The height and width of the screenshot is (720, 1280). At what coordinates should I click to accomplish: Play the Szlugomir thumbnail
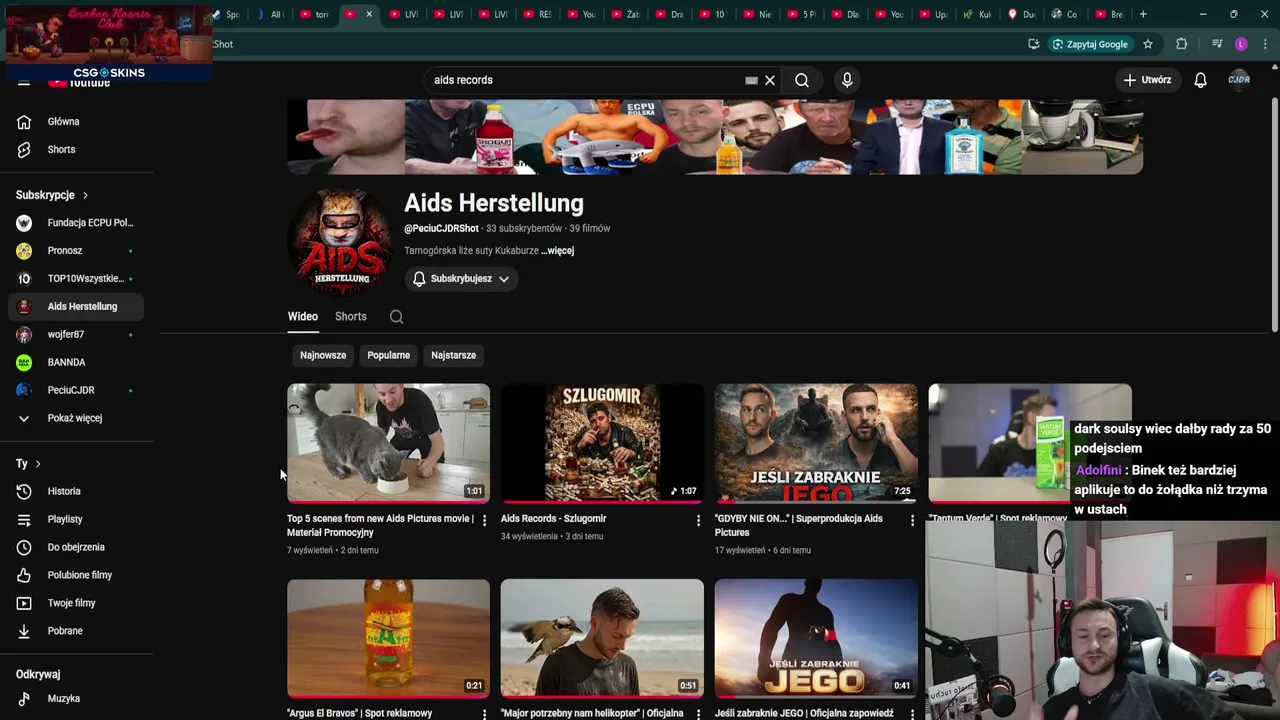coord(602,443)
